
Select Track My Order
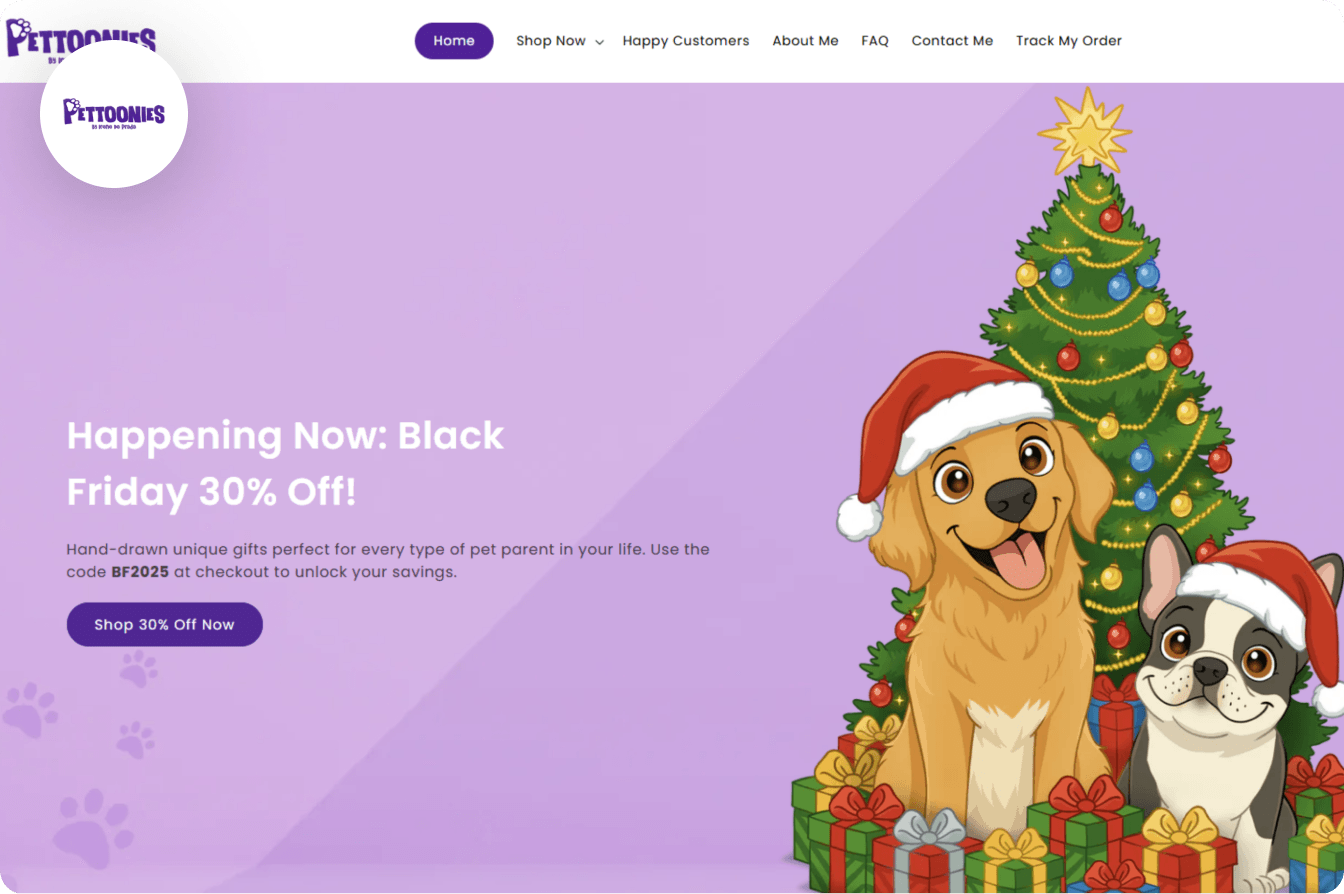1069,41
